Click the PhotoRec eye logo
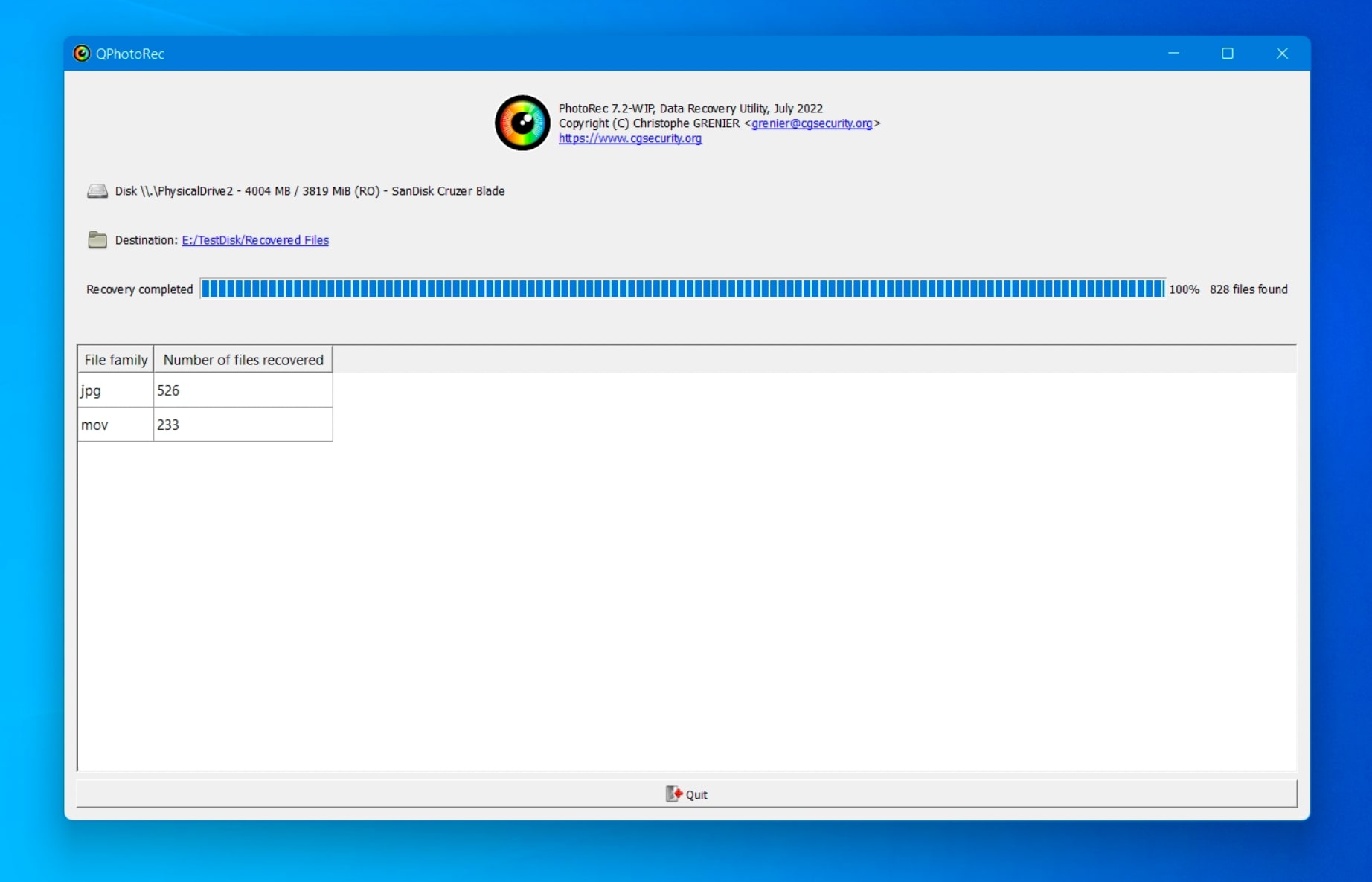 click(x=522, y=123)
